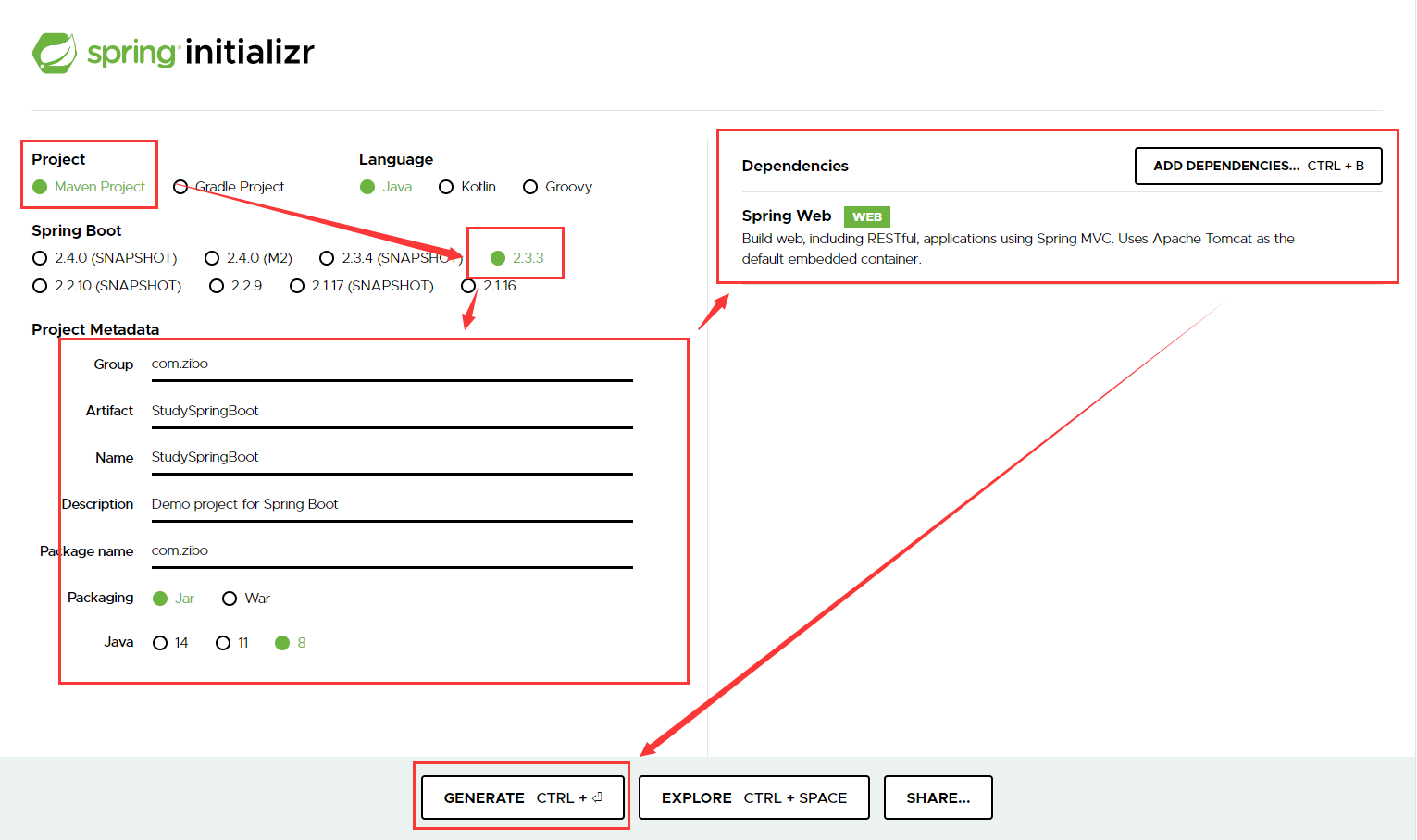This screenshot has height=840, width=1417.
Task: Select Spring Boot 2.2.10 (SNAPSHOT)
Action: tap(106, 286)
